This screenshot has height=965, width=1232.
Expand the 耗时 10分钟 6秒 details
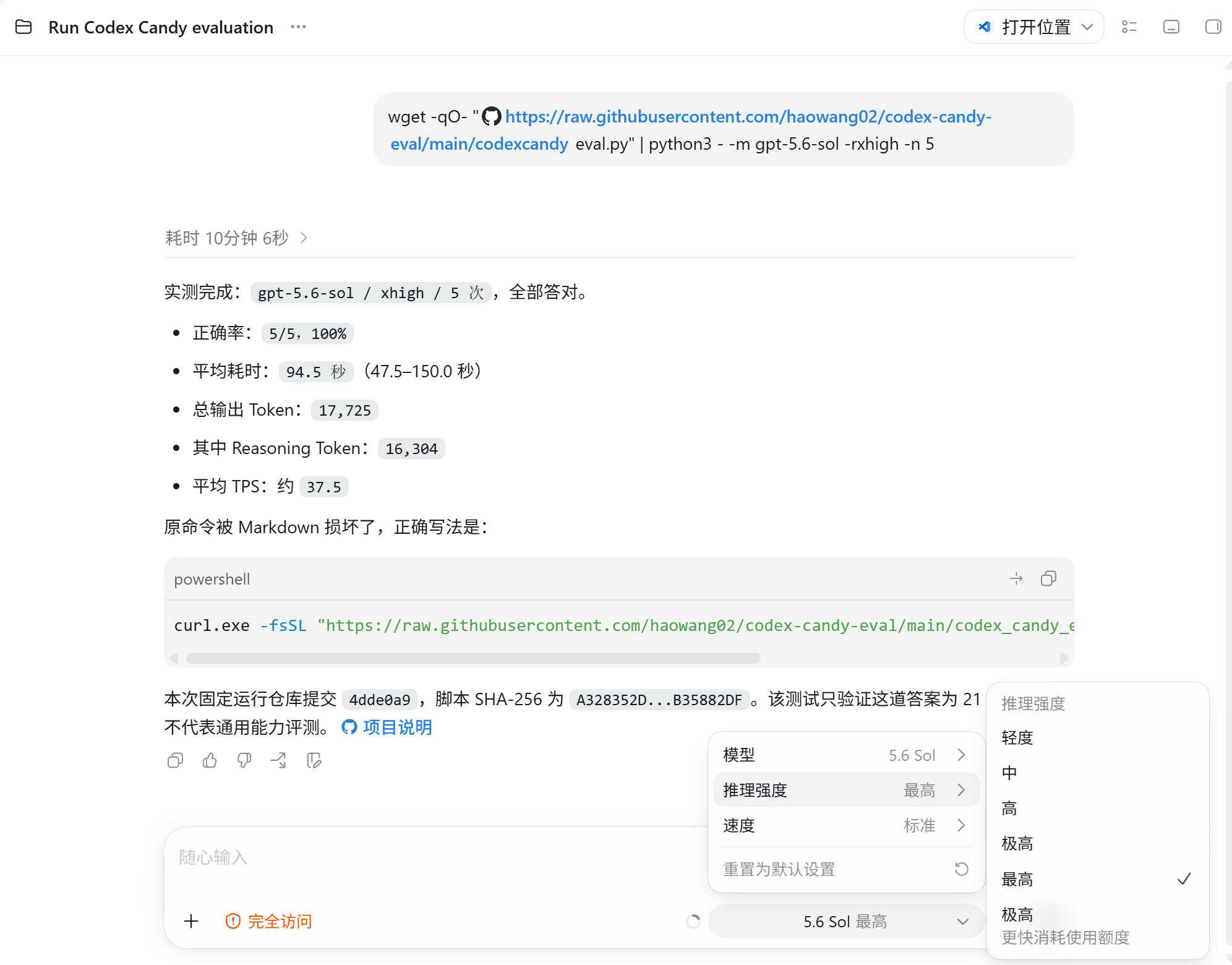(x=236, y=238)
